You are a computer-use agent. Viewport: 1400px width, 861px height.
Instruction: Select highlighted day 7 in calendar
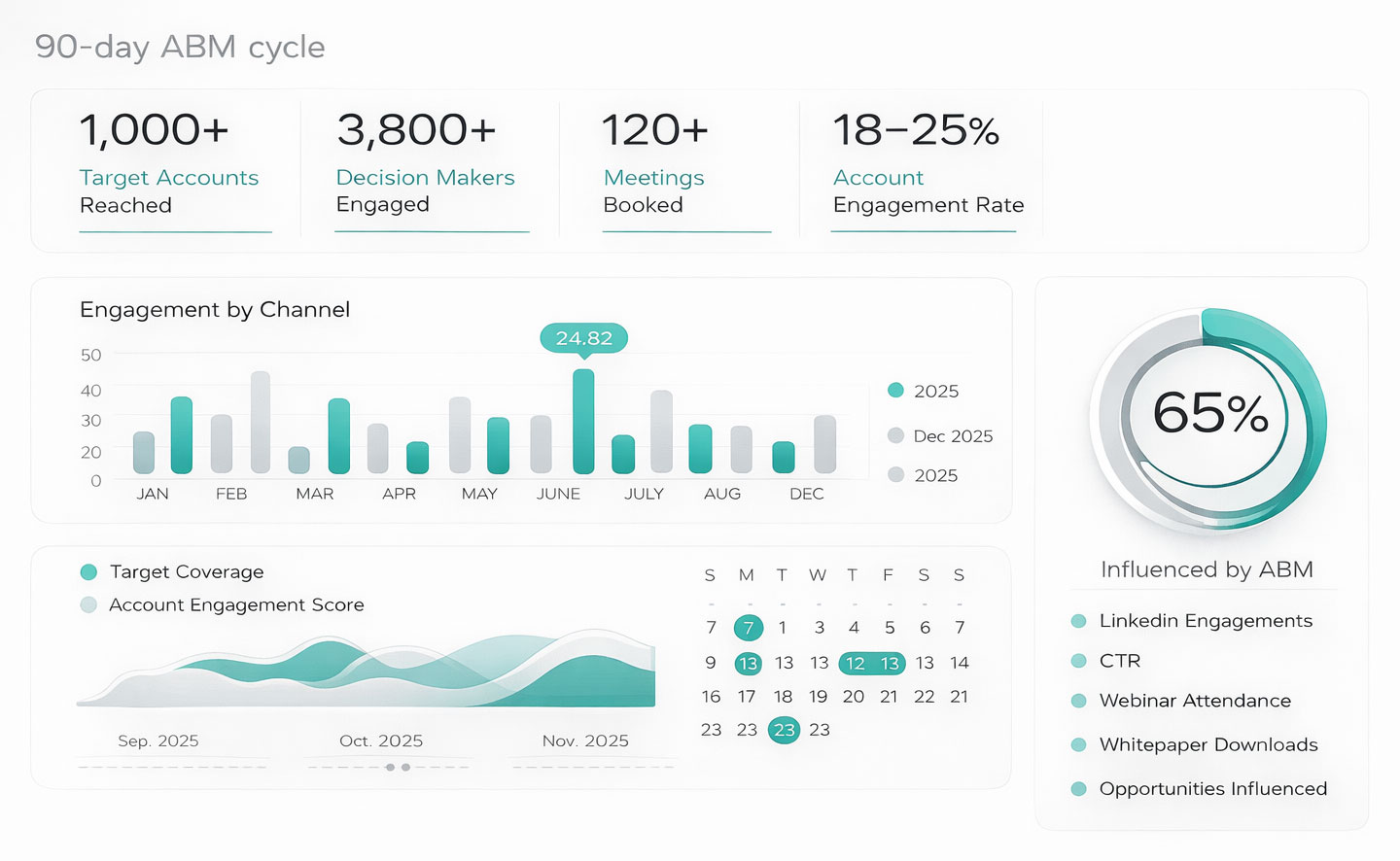coord(748,628)
